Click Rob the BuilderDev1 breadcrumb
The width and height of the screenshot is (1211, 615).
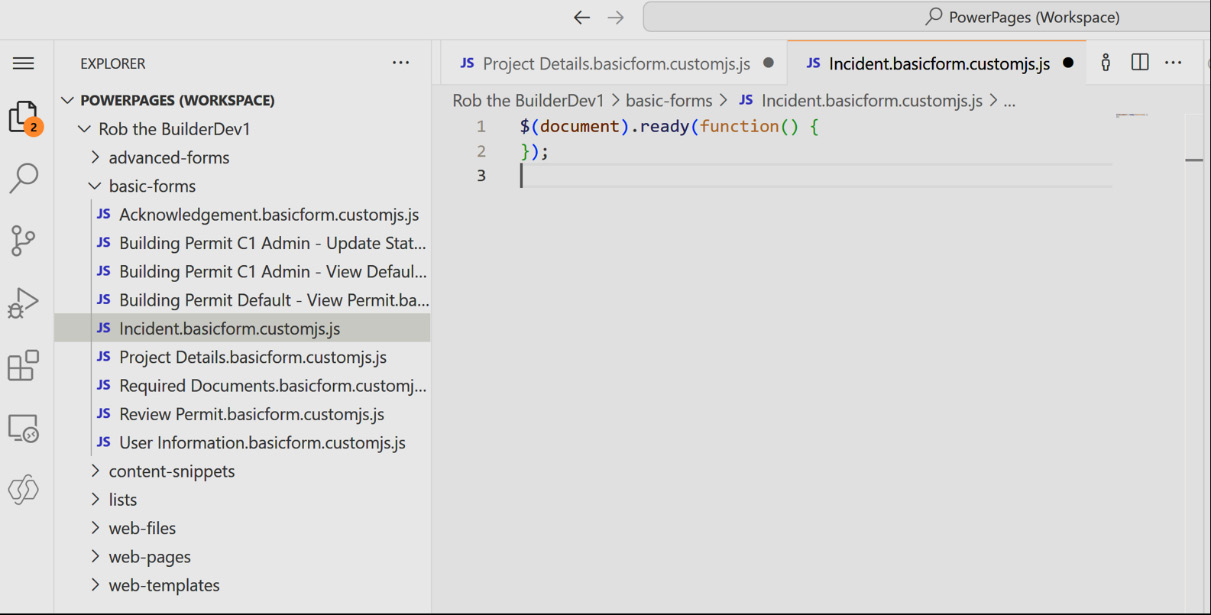(529, 100)
